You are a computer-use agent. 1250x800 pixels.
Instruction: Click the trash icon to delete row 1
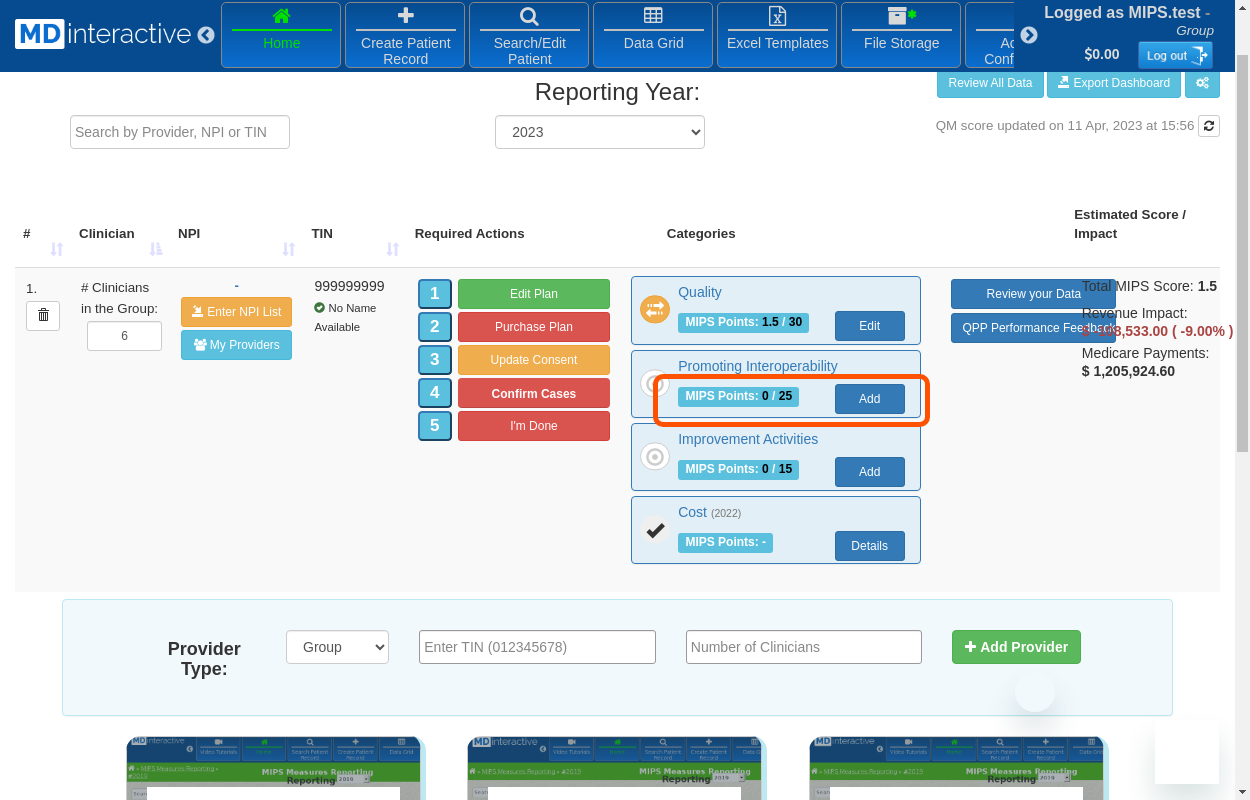click(43, 315)
